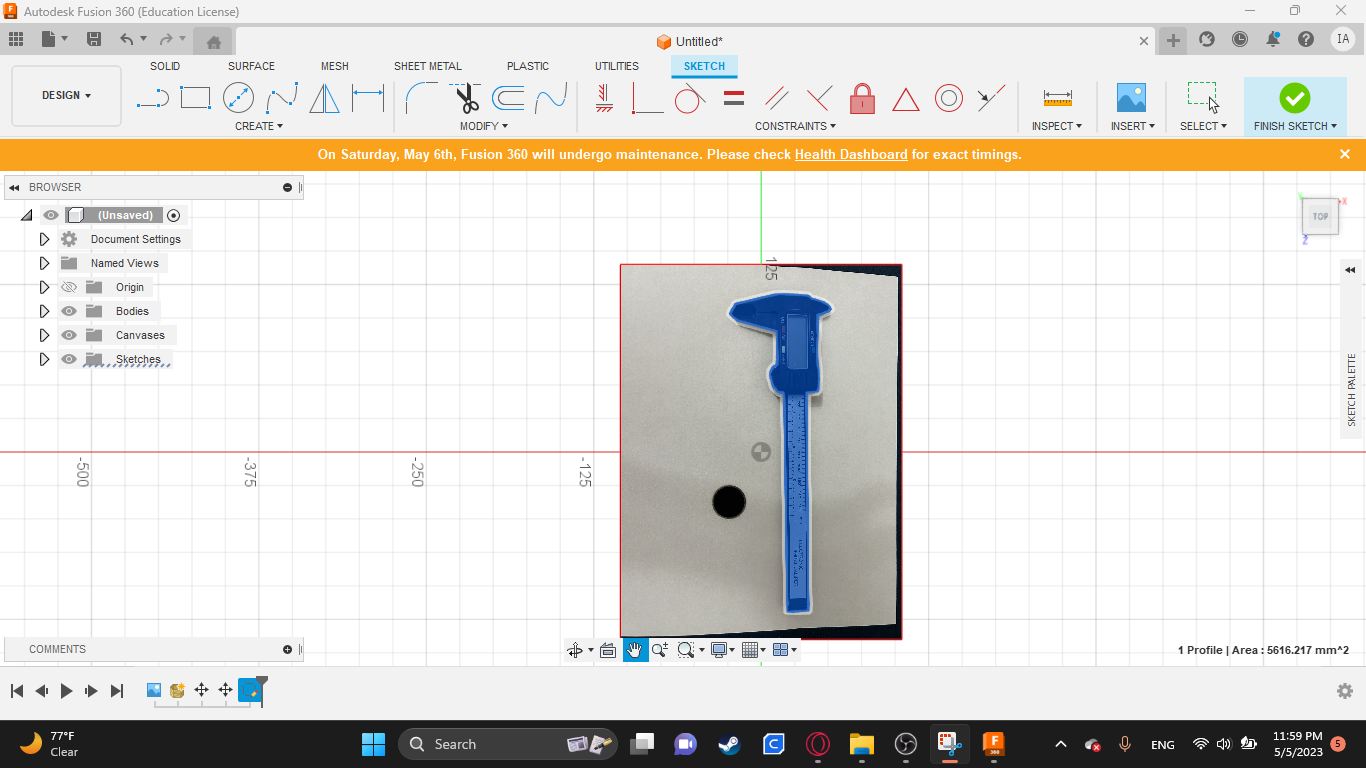Activate the Sketch Dimension tool

tap(368, 98)
